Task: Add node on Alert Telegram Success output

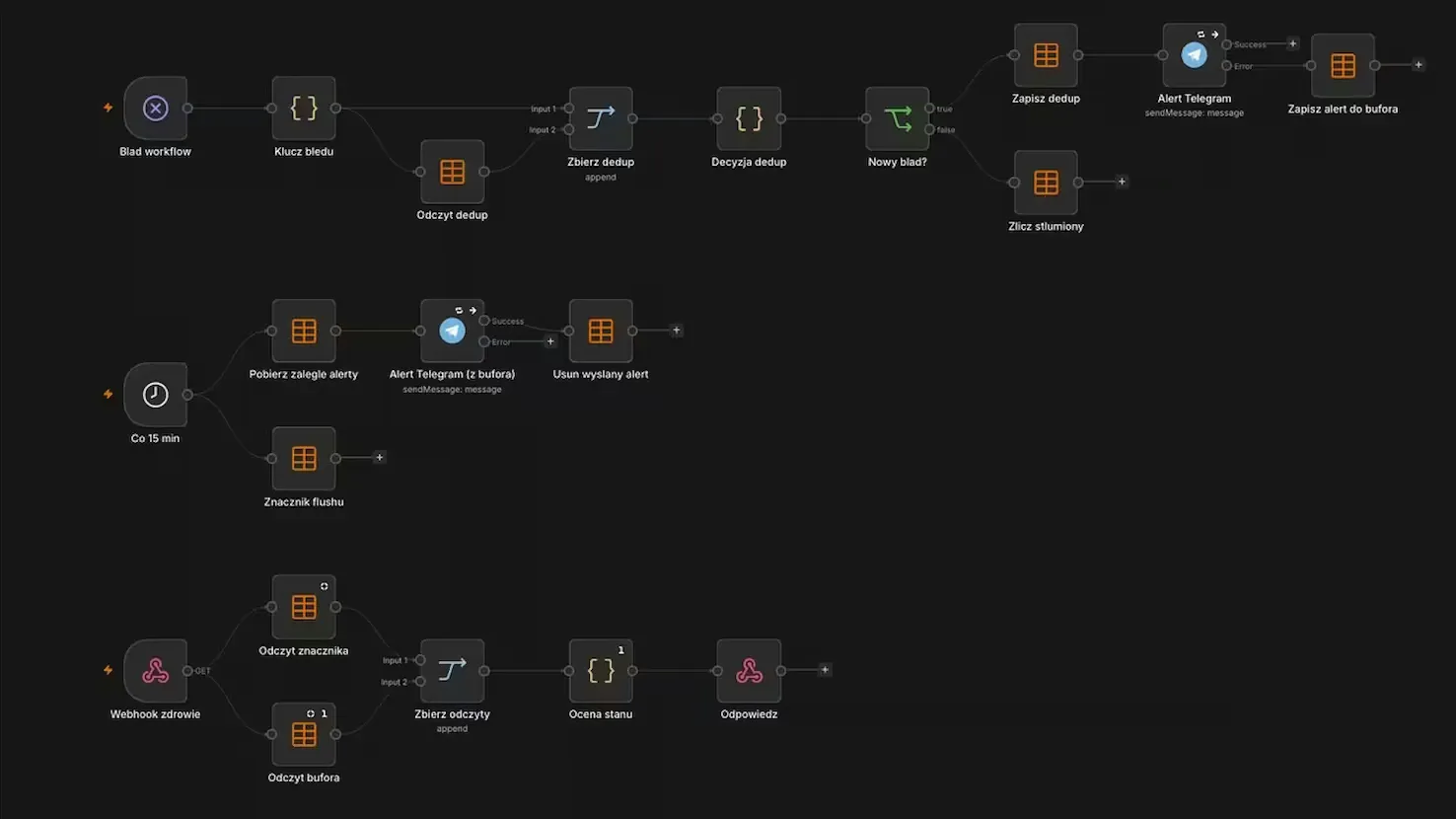Action: 1292,43
